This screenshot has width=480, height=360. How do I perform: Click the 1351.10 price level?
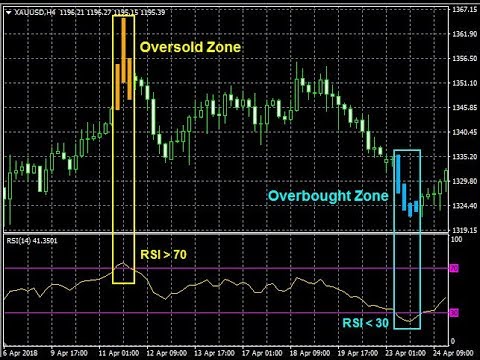pos(464,83)
